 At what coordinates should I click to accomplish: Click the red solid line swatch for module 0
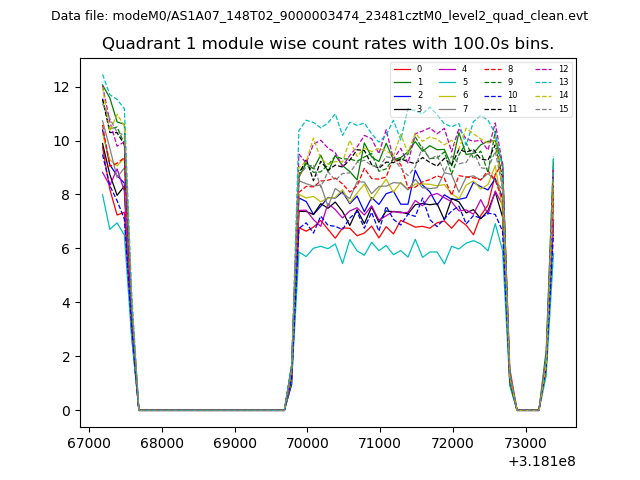402,69
